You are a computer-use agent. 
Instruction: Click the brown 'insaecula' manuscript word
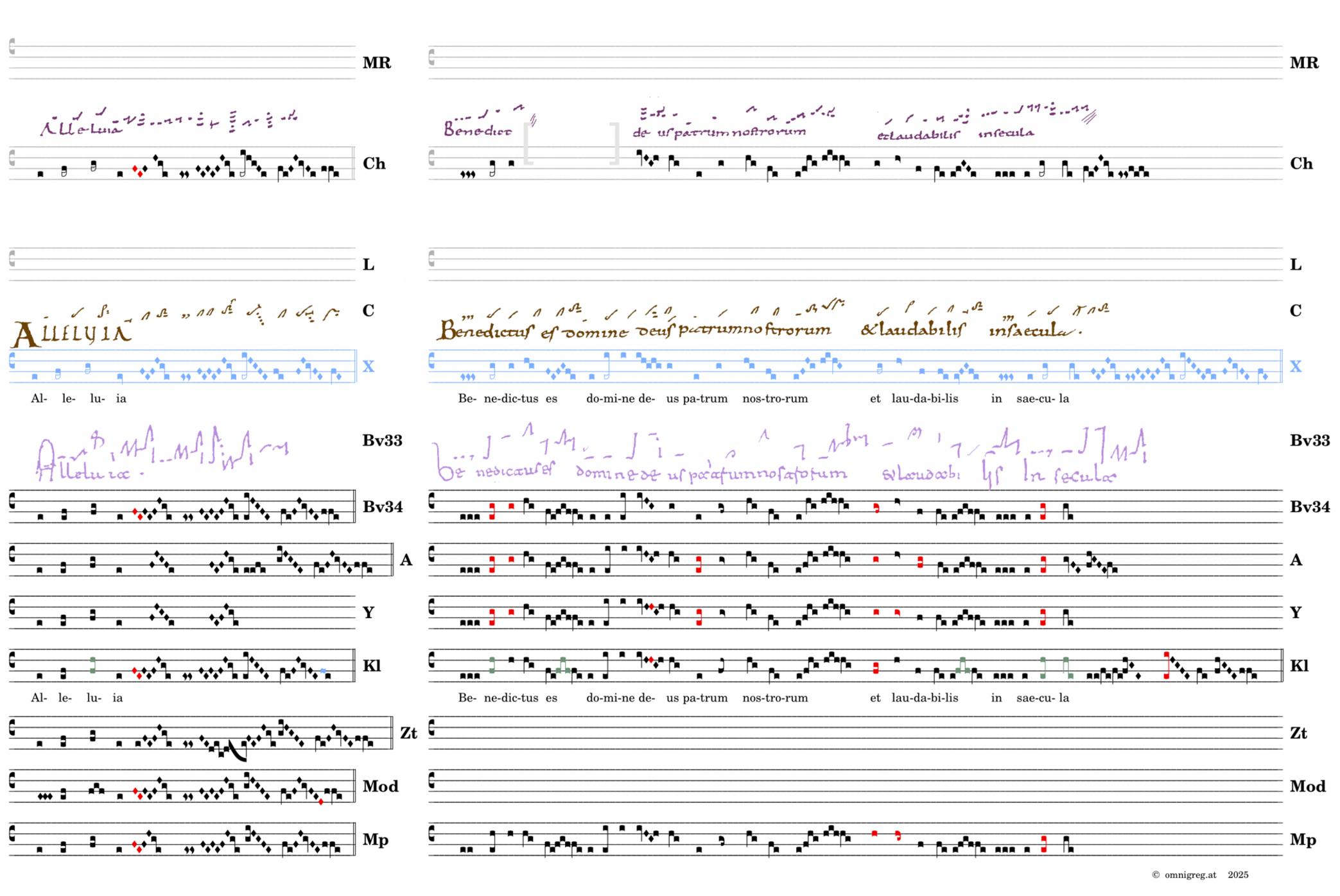1031,331
